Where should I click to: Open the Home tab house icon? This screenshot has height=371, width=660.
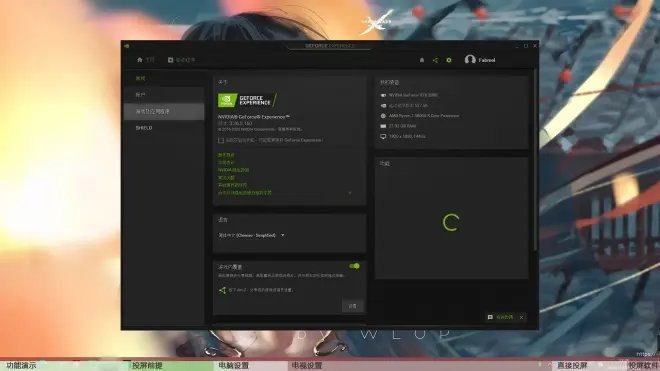click(140, 60)
